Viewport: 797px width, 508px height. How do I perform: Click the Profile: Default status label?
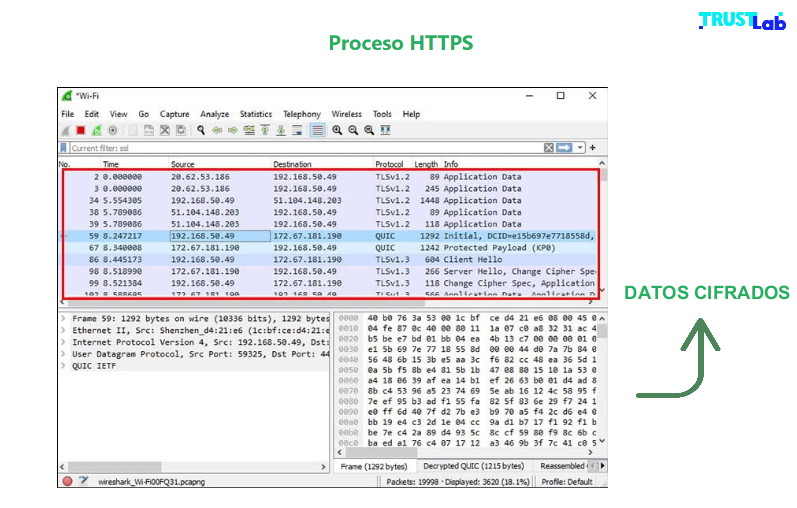(566, 481)
